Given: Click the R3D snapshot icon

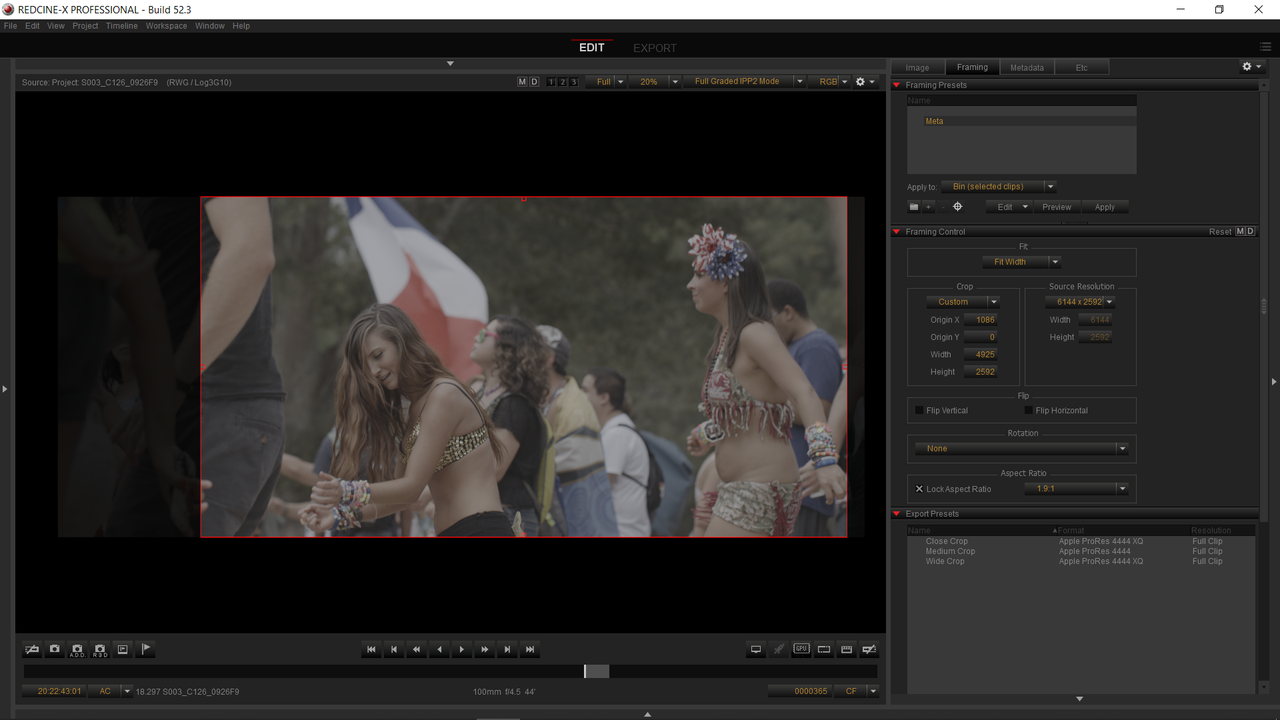Looking at the screenshot, I should point(100,650).
